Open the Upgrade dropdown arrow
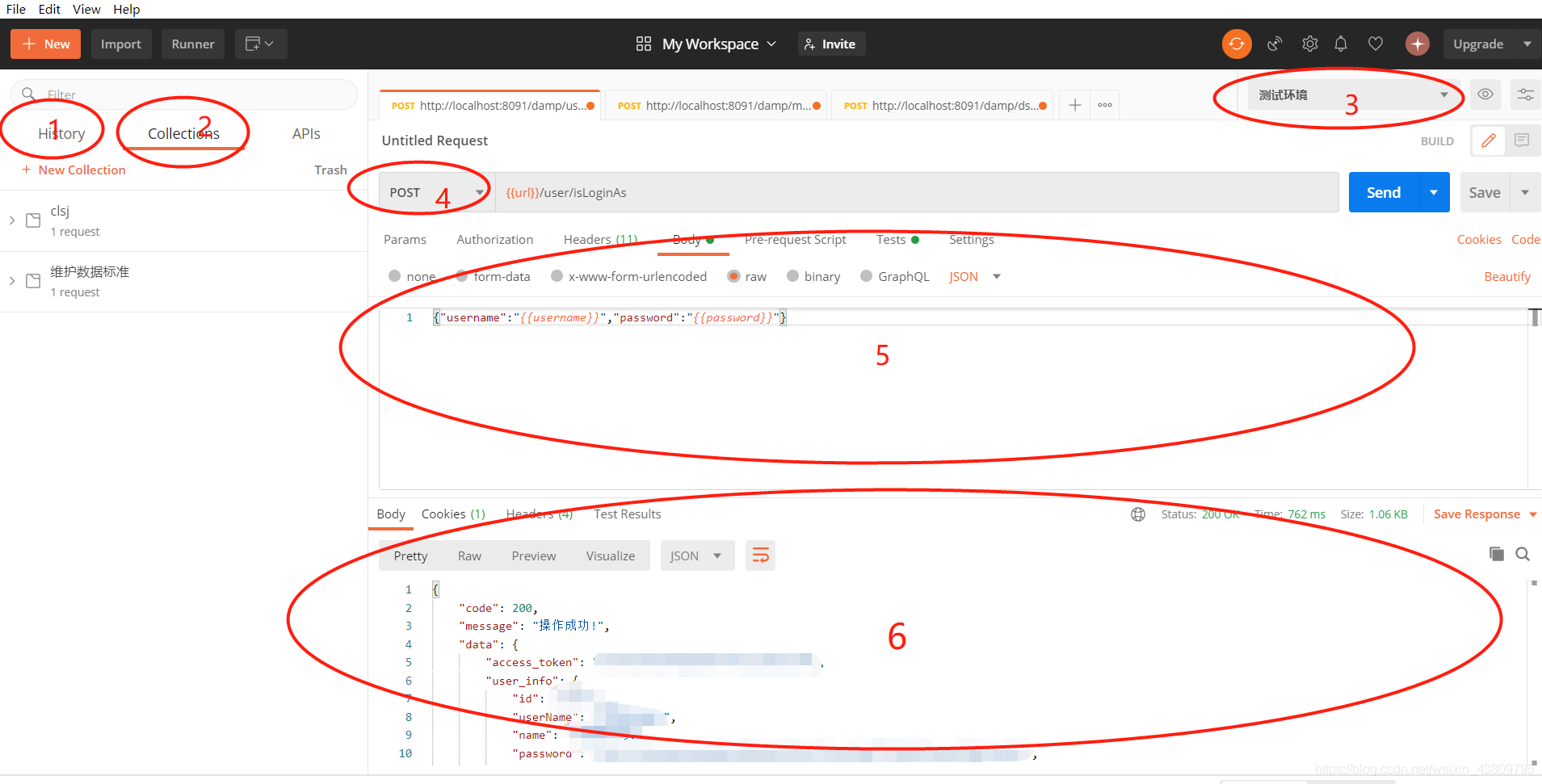1542x784 pixels. coord(1527,44)
